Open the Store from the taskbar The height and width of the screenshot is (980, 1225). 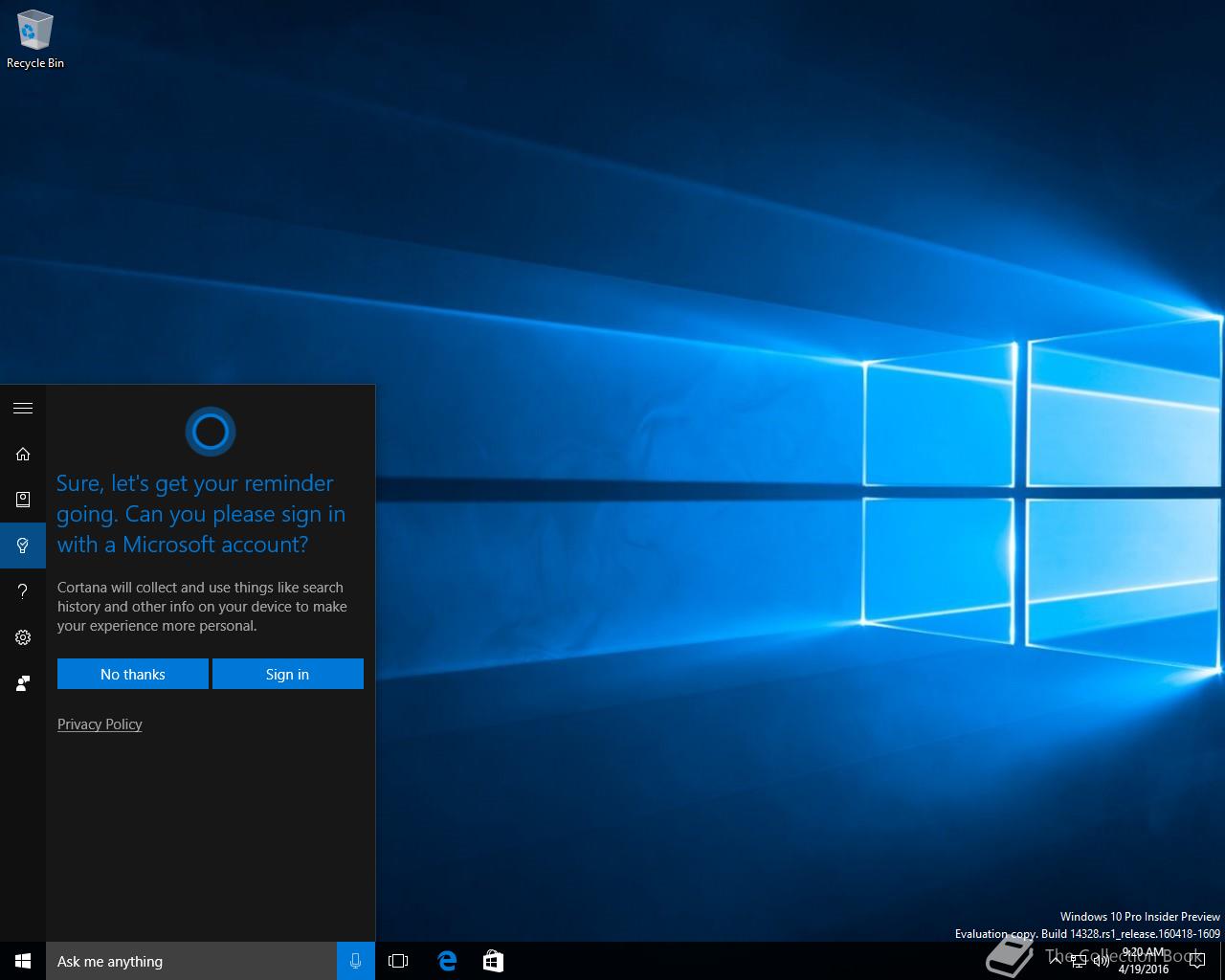point(493,961)
